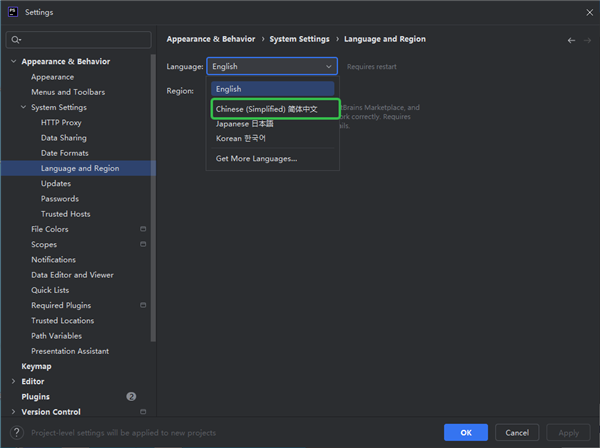The width and height of the screenshot is (600, 448).
Task: Click the project-level icon next to Required Plugins
Action: click(143, 305)
